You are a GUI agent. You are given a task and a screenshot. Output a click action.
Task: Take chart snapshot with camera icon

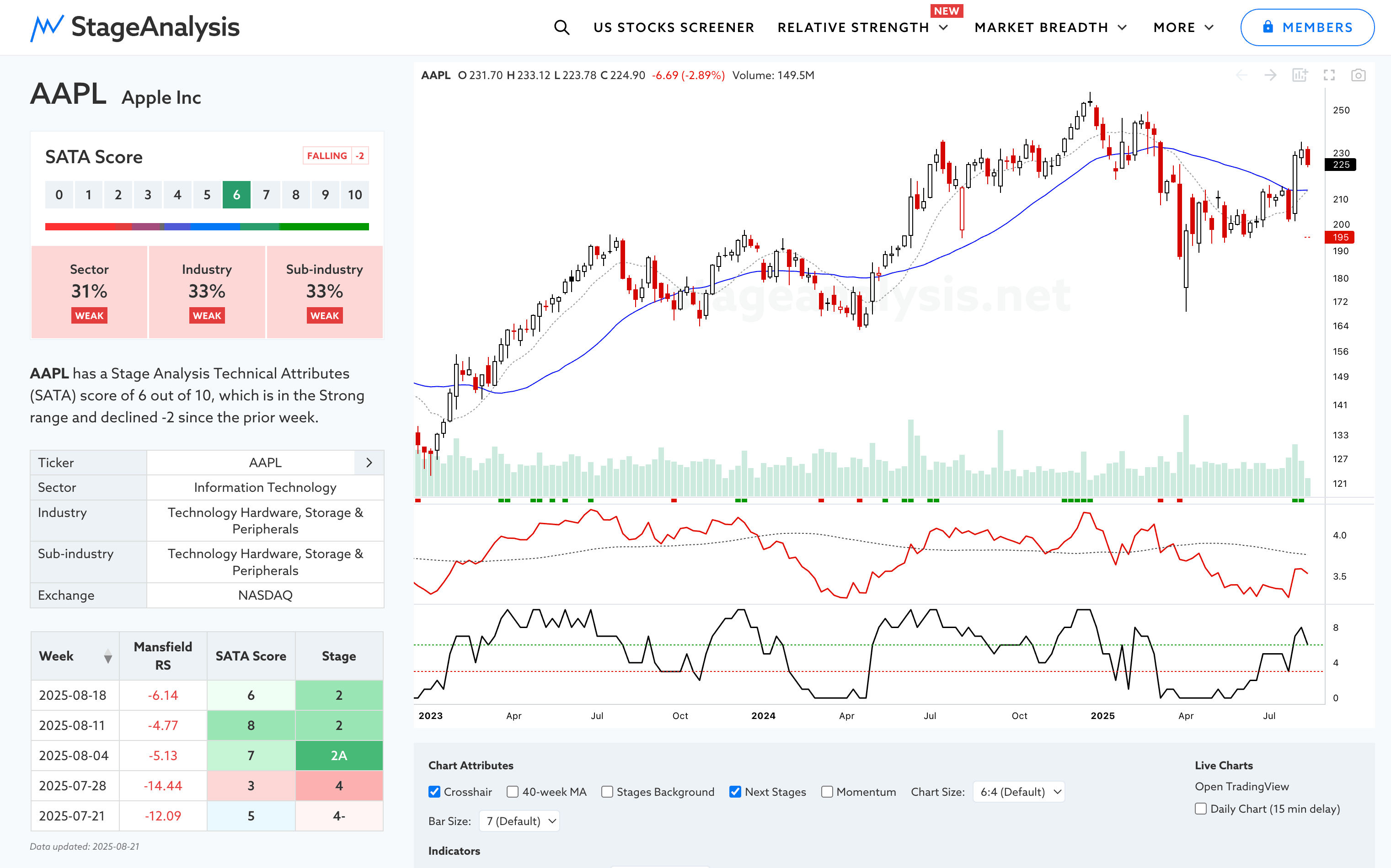tap(1358, 75)
